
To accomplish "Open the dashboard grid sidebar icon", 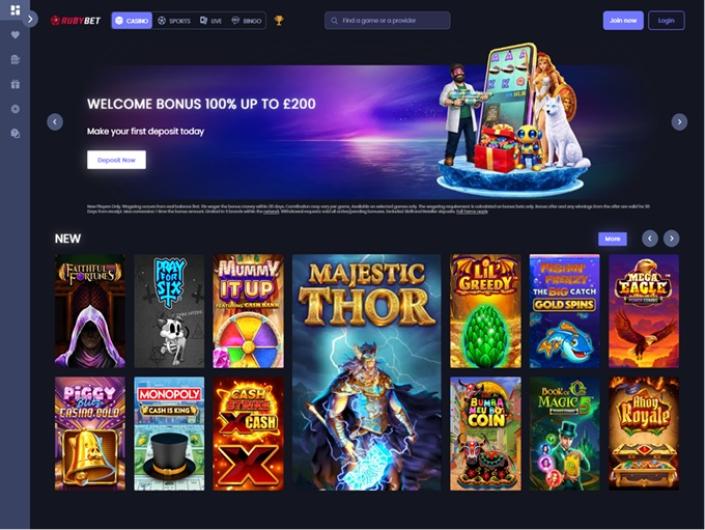I will pos(15,10).
